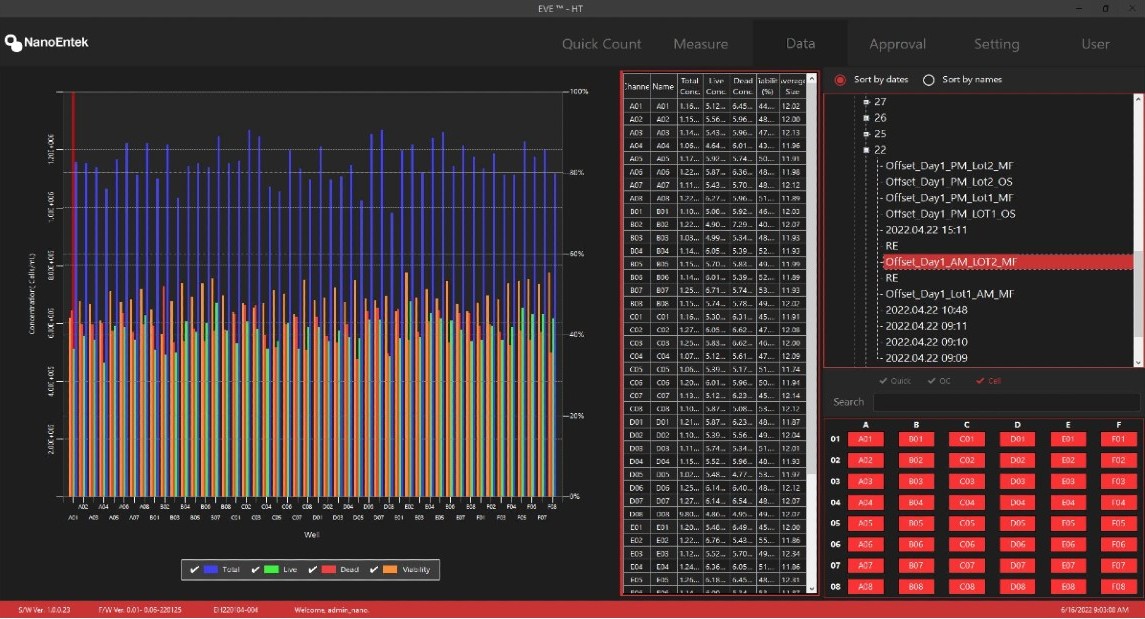1145x619 pixels.
Task: Expand the 27 date node in tree
Action: tap(866, 102)
